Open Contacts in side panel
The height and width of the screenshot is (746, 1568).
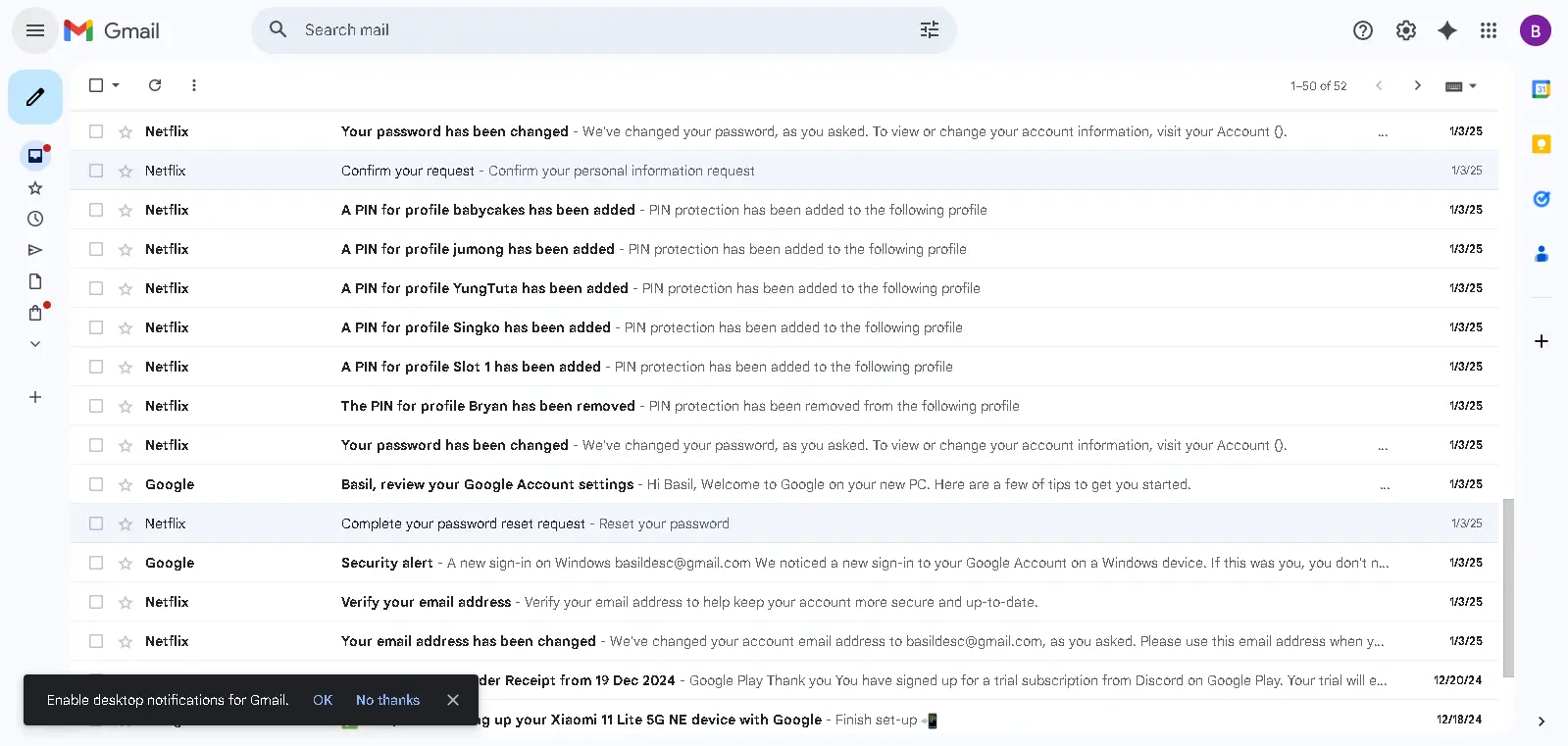coord(1542,254)
